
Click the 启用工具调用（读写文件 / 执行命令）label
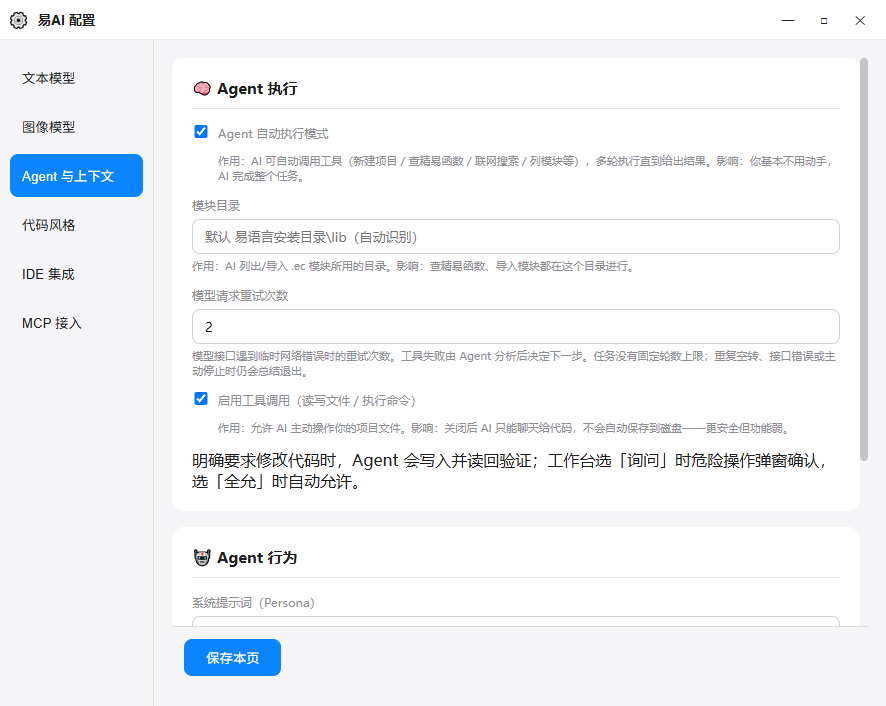(x=316, y=401)
